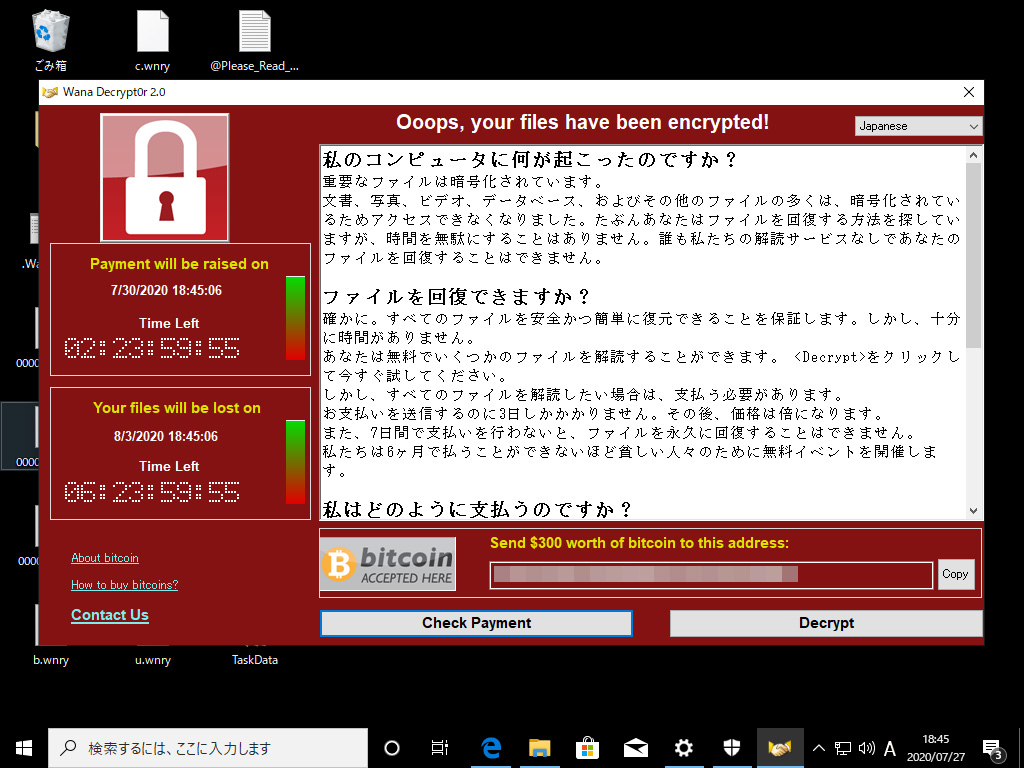This screenshot has height=768, width=1024.
Task: Open the Recycle Bin desktop icon
Action: [50, 39]
